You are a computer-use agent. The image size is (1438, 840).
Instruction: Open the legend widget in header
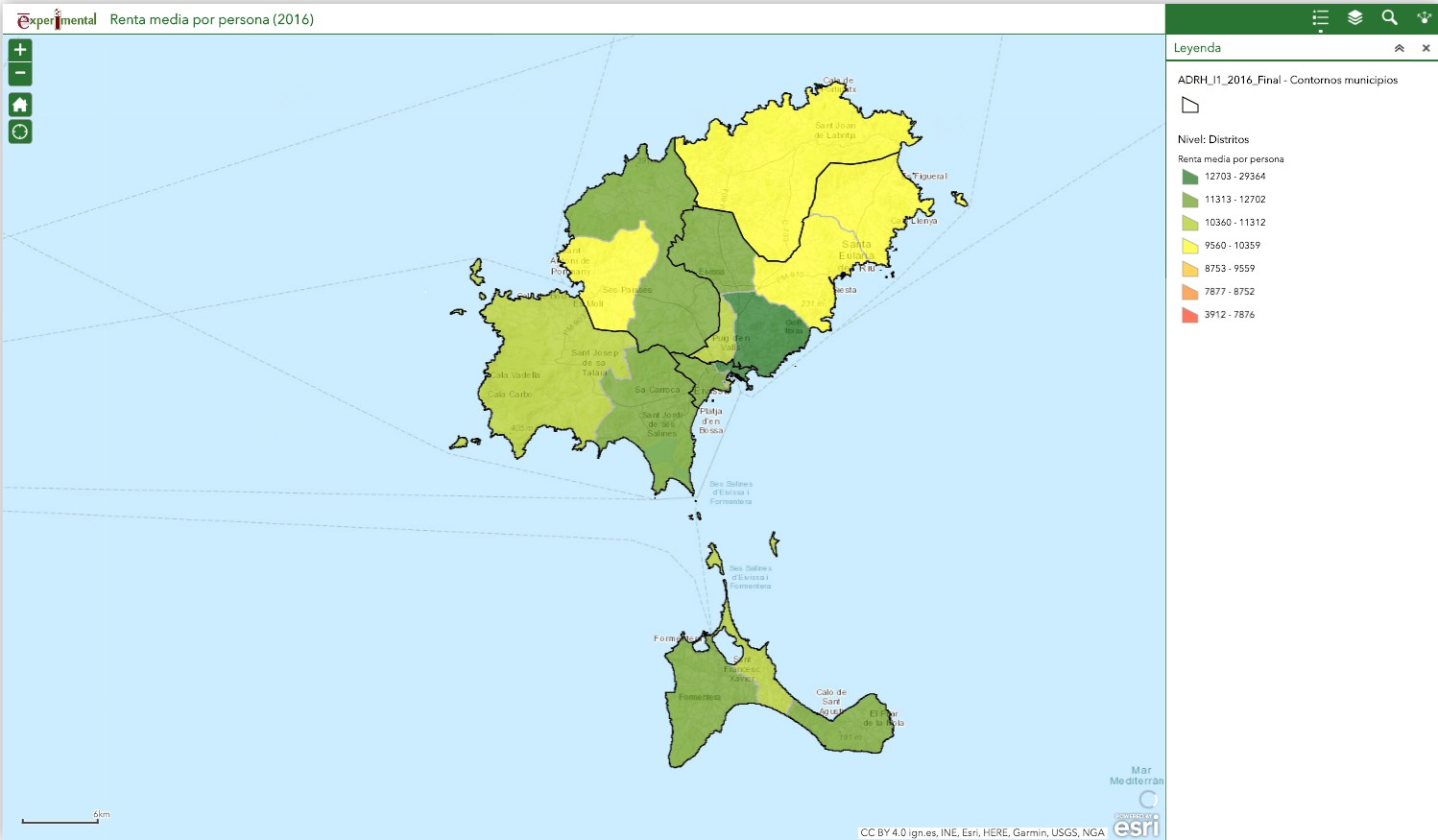(x=1320, y=18)
